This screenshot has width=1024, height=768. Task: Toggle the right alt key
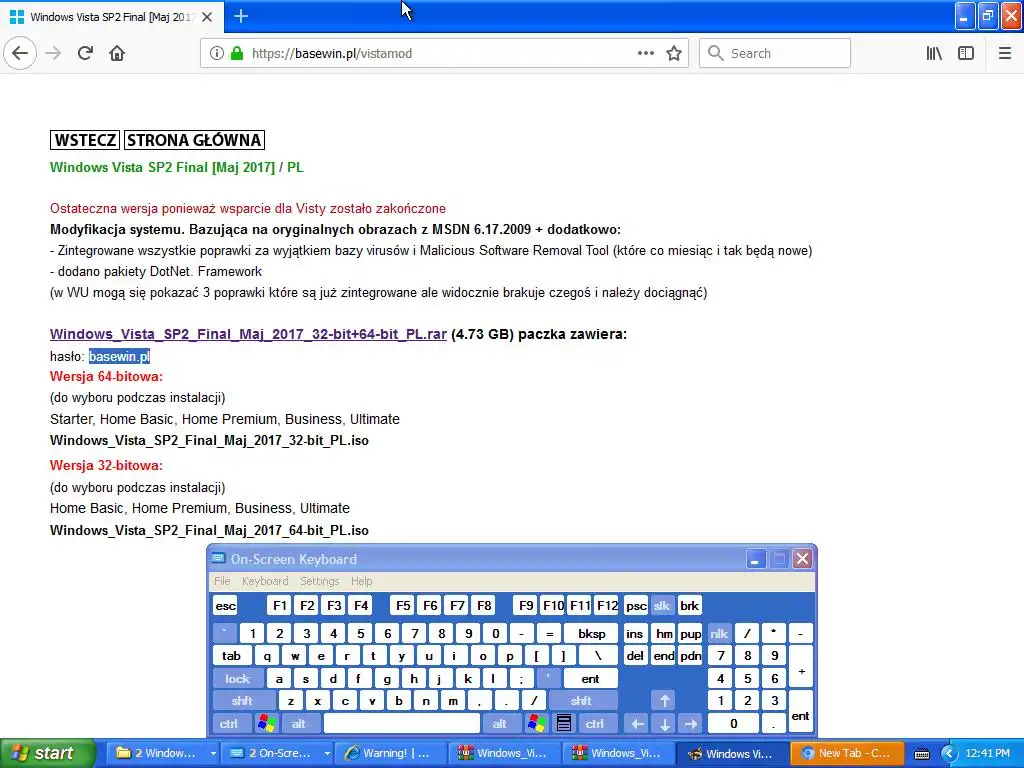(x=500, y=724)
